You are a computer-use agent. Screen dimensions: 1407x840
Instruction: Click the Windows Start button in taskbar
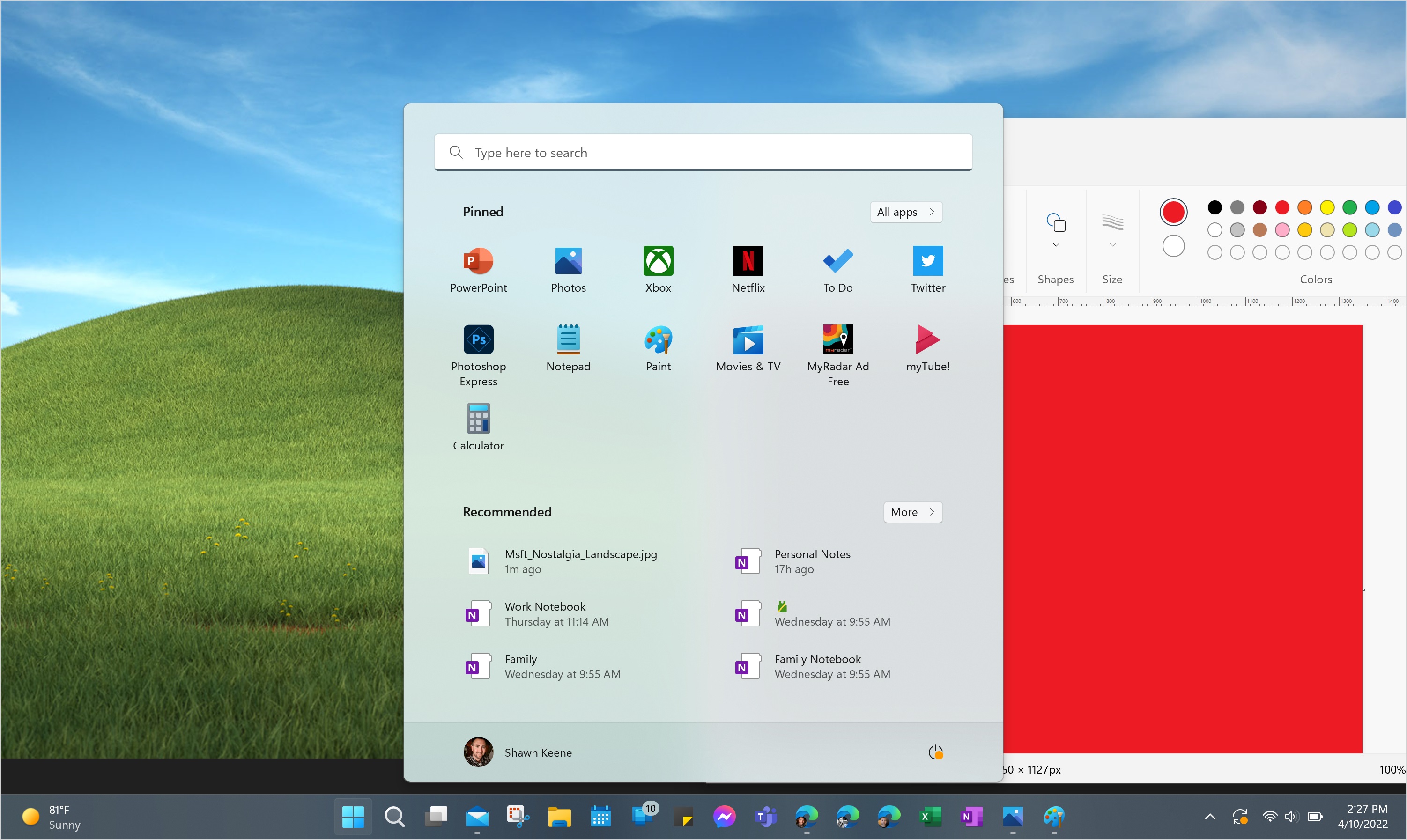[x=353, y=817]
